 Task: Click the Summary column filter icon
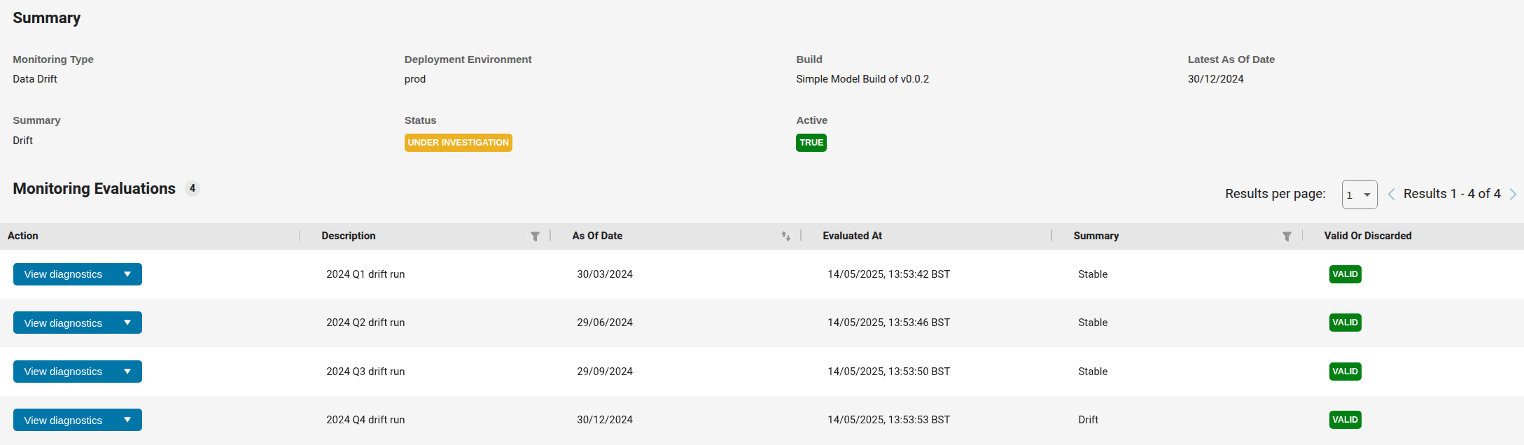(x=1287, y=236)
